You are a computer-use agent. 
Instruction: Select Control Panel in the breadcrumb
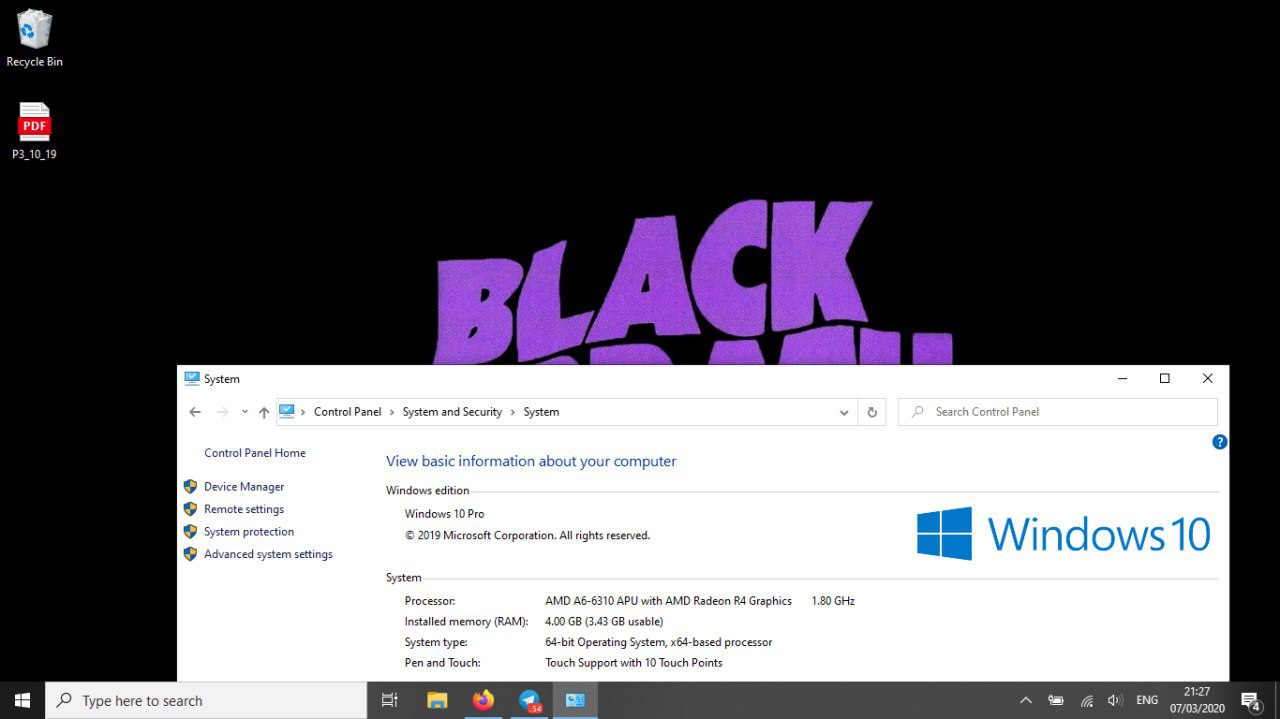point(347,412)
